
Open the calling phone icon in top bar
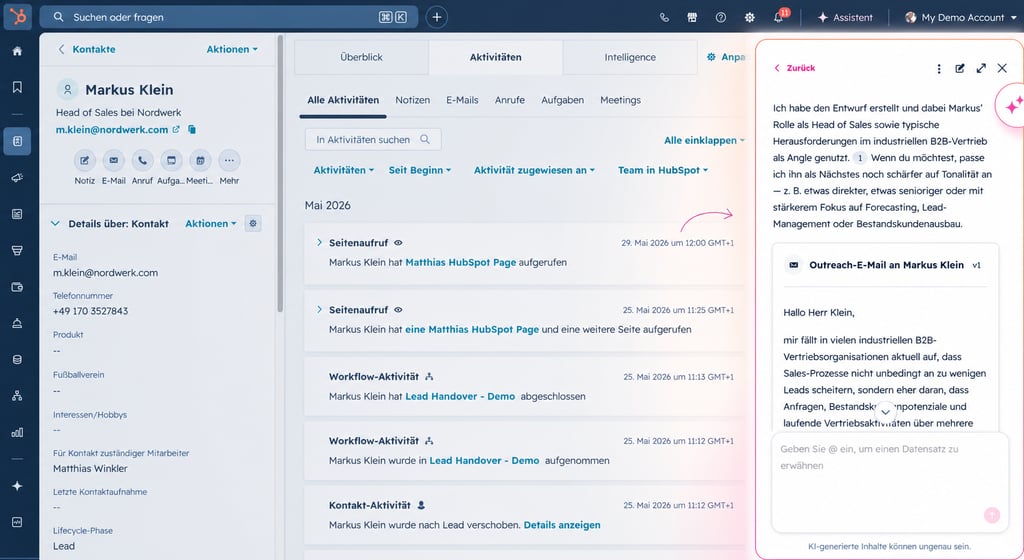coord(664,18)
